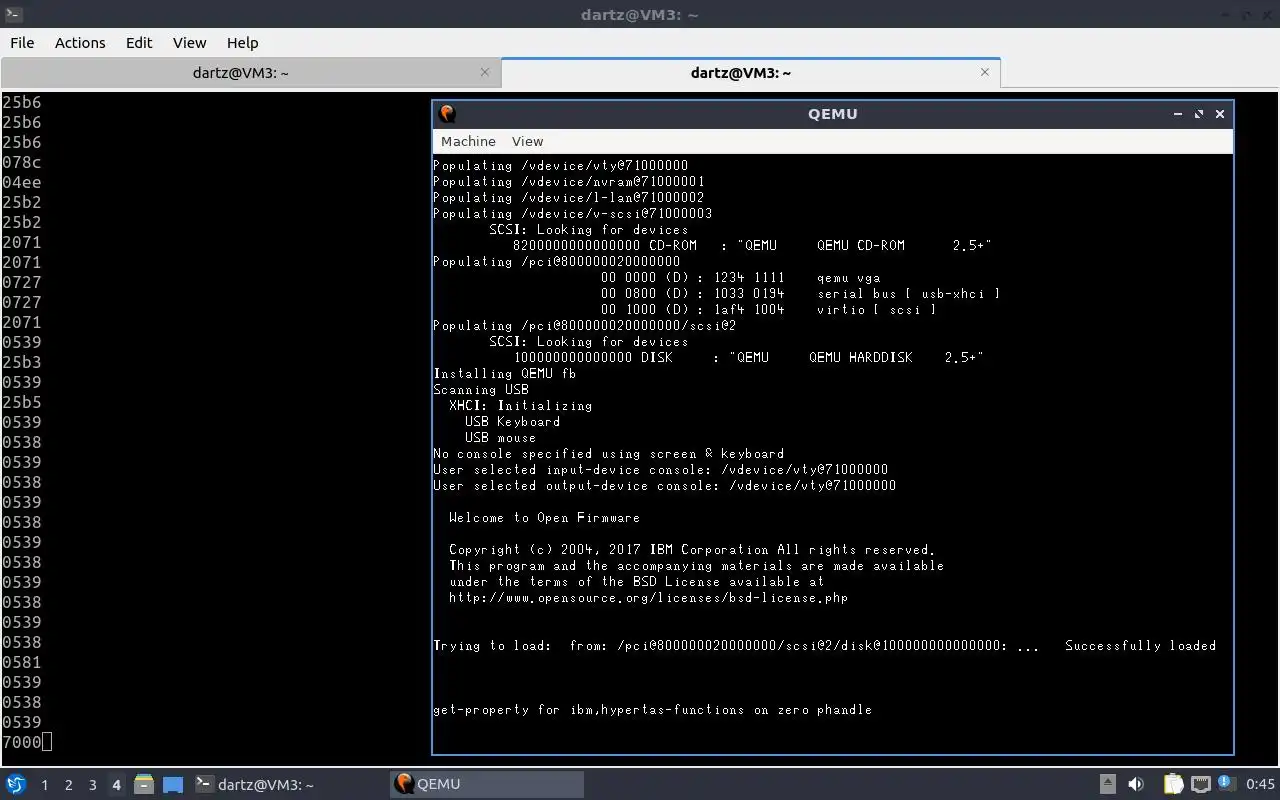The image size is (1280, 800).
Task: Click the 0581 terminal line
Action: pos(21,662)
